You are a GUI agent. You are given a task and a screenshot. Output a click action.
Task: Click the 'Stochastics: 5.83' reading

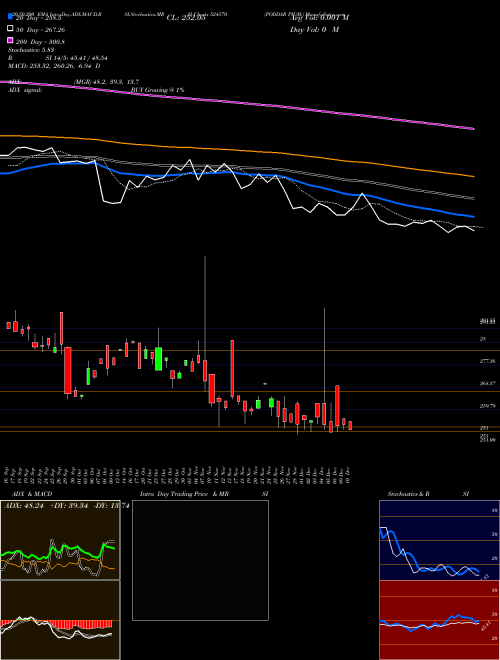coord(31,50)
